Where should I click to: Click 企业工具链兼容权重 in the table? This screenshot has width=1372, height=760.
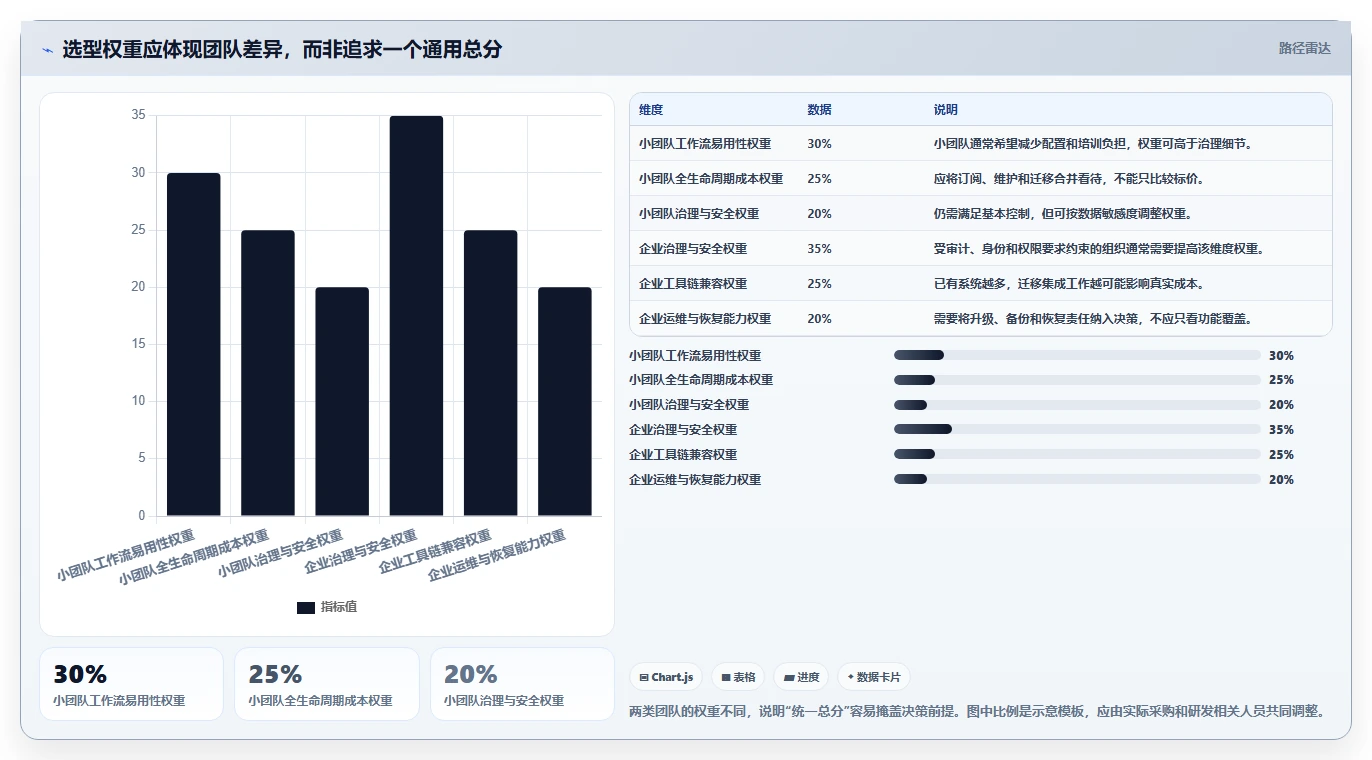(x=693, y=284)
